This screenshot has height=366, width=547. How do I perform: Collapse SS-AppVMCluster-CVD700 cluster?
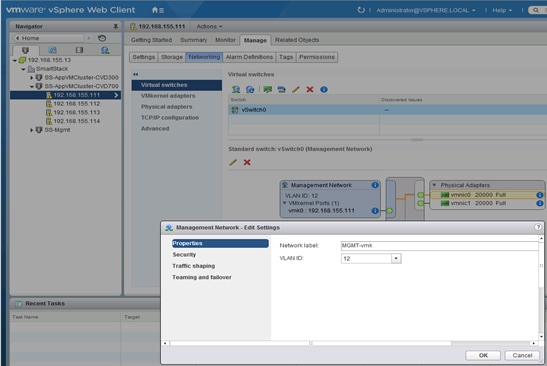pos(32,86)
